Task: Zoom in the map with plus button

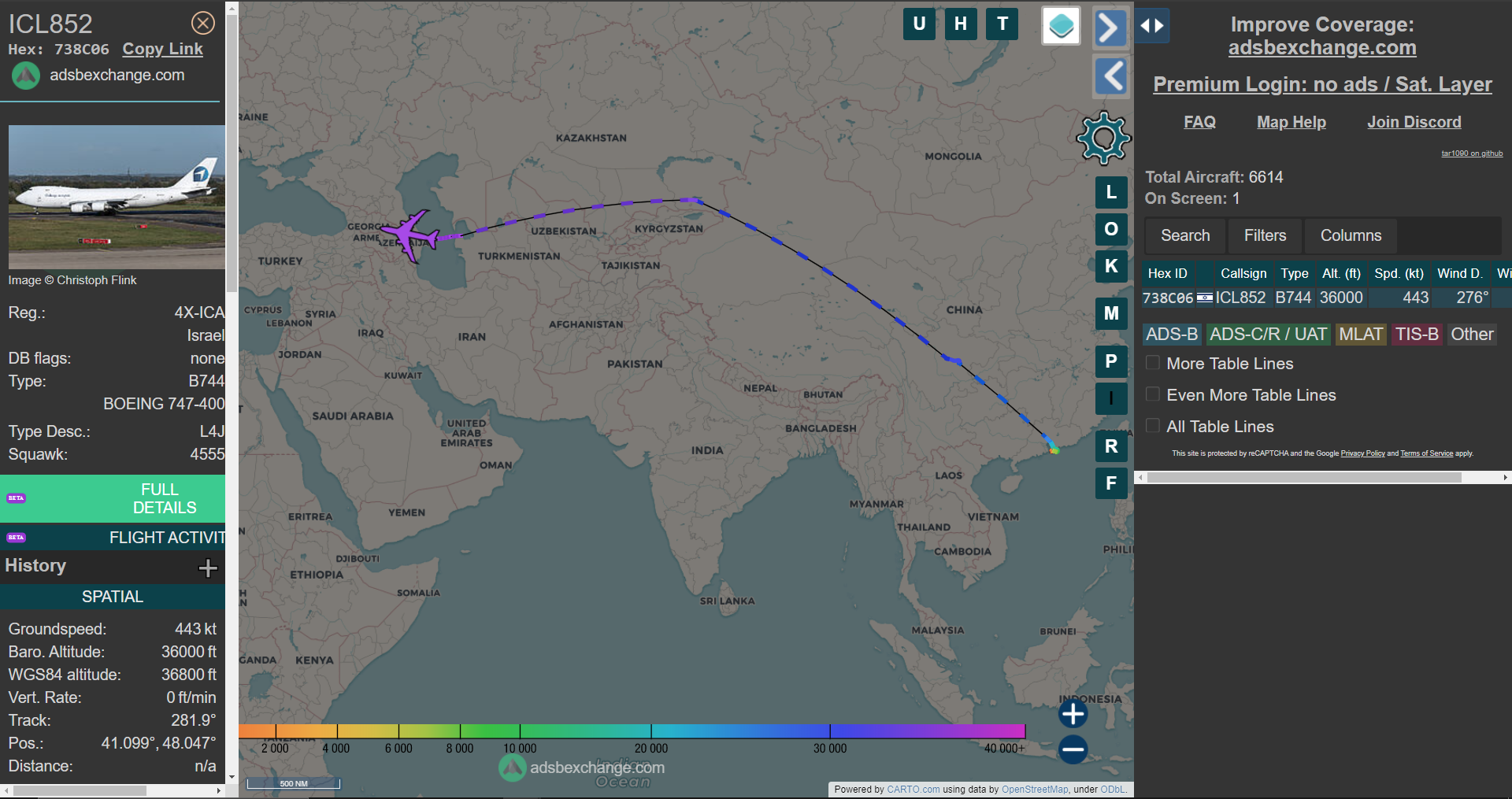Action: tap(1073, 714)
